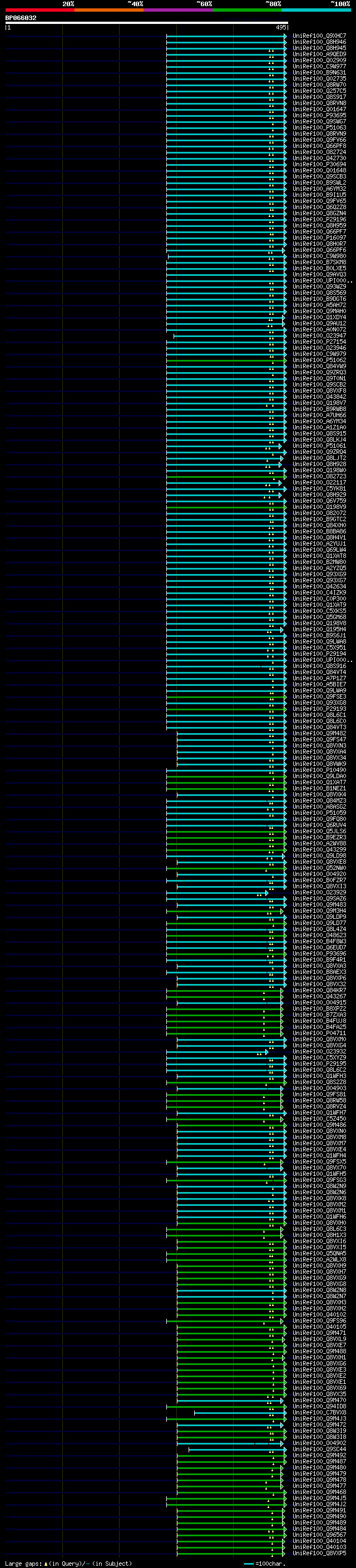Viewport: 356px width, 1568px height.
Task: Select the UniRef100_B8BA86 label
Action: point(319,531)
